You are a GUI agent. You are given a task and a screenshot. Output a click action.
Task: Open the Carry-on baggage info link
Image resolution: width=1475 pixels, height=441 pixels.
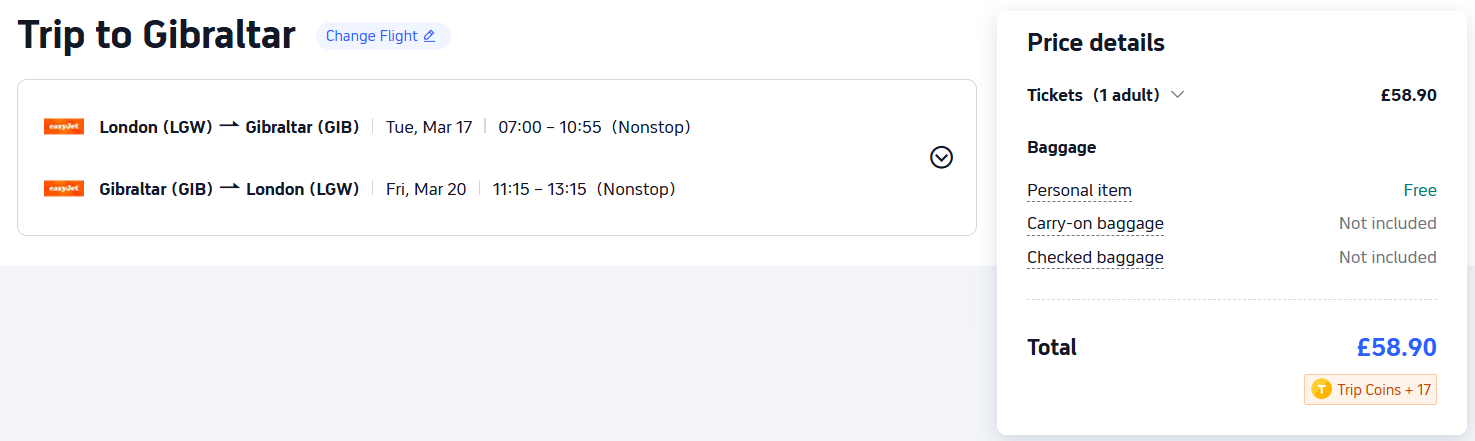tap(1095, 223)
